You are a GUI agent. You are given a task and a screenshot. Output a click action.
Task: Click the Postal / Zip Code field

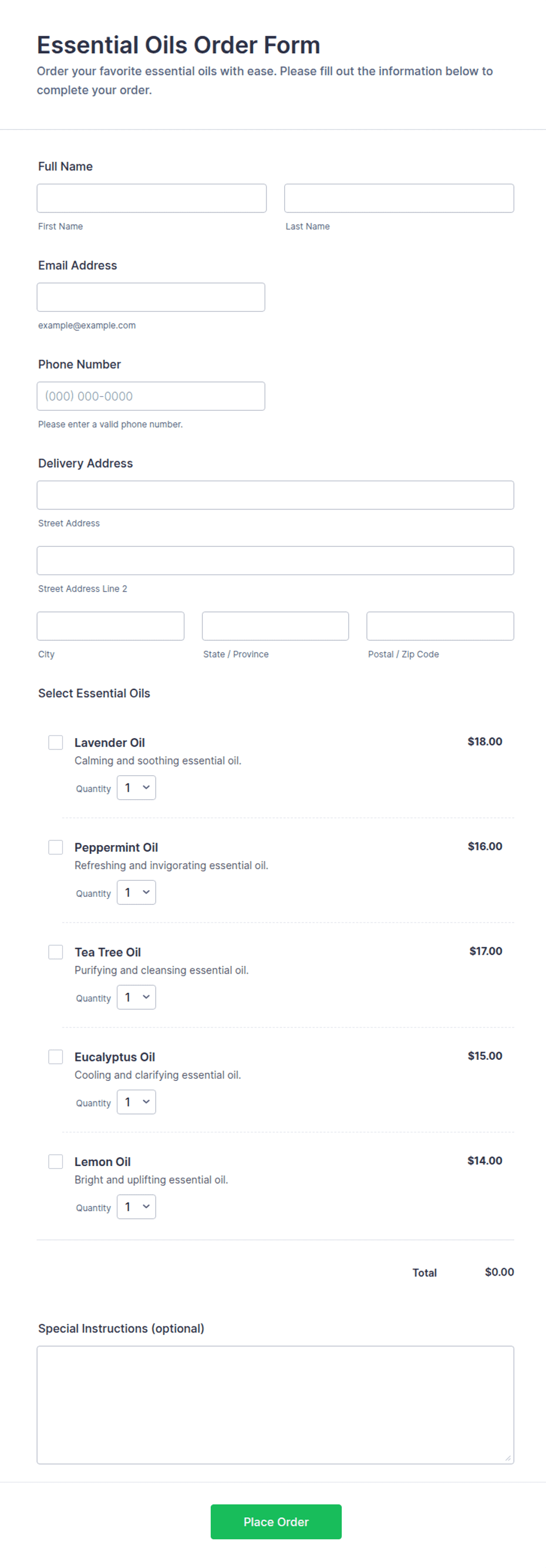click(x=440, y=626)
